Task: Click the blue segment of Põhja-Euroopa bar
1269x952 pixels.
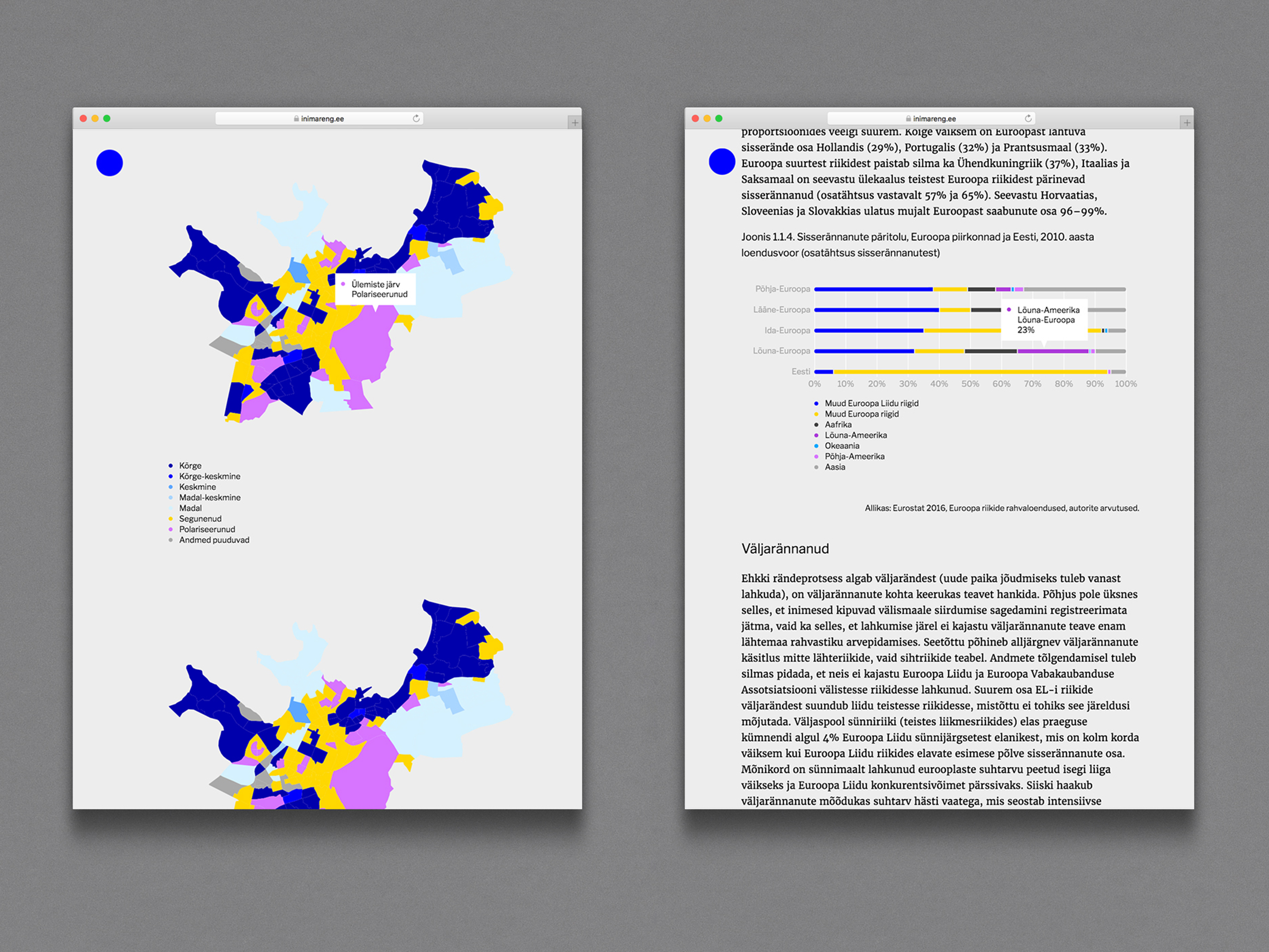Action: coord(873,289)
